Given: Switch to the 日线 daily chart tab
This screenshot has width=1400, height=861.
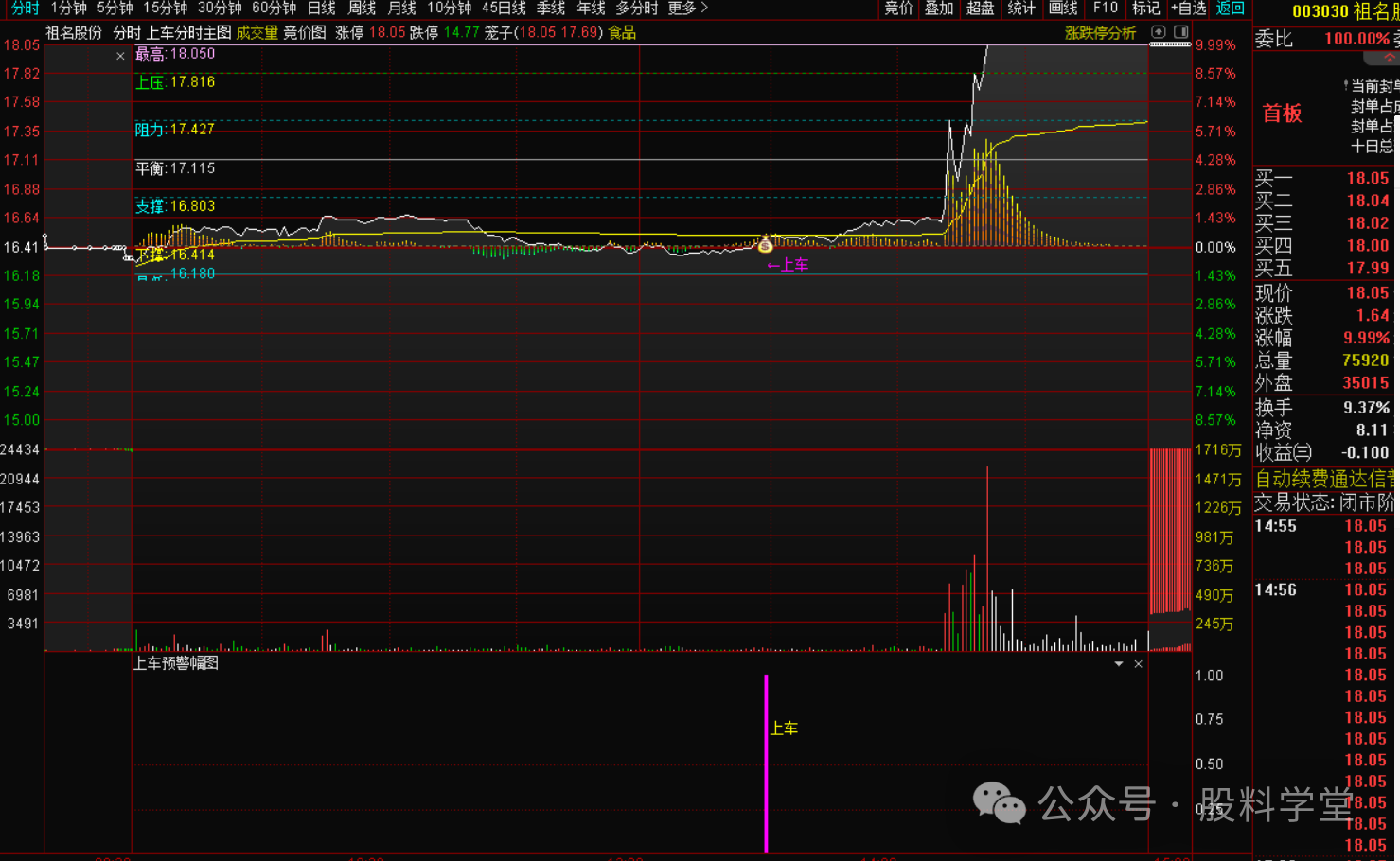Looking at the screenshot, I should [321, 9].
